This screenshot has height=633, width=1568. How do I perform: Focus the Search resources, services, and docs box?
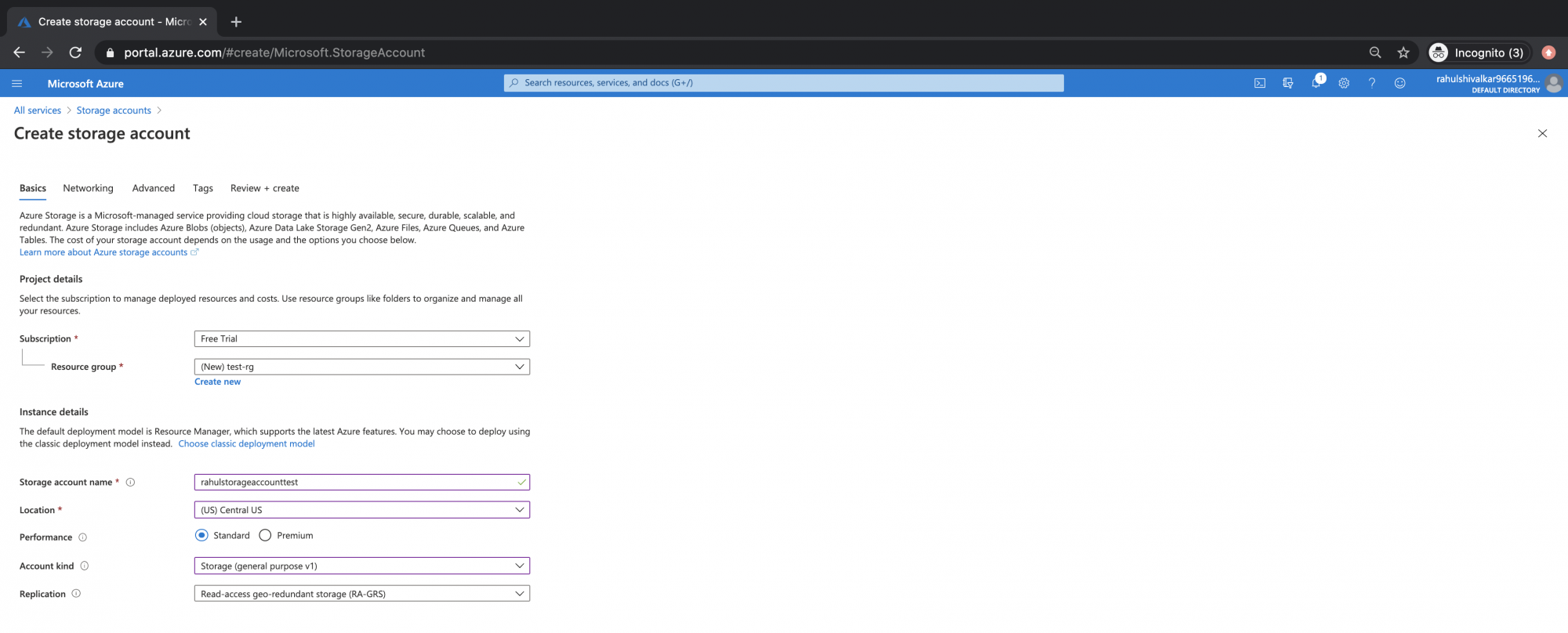tap(784, 83)
